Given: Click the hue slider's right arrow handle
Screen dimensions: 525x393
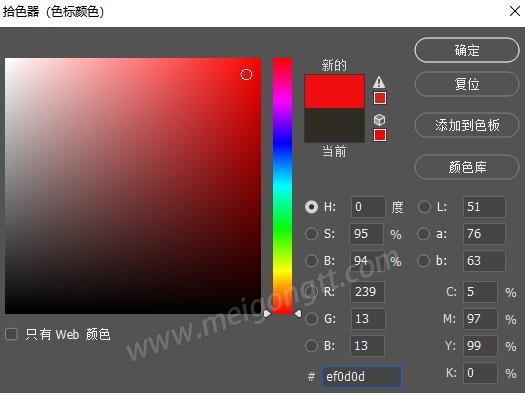Looking at the screenshot, I should point(297,314).
